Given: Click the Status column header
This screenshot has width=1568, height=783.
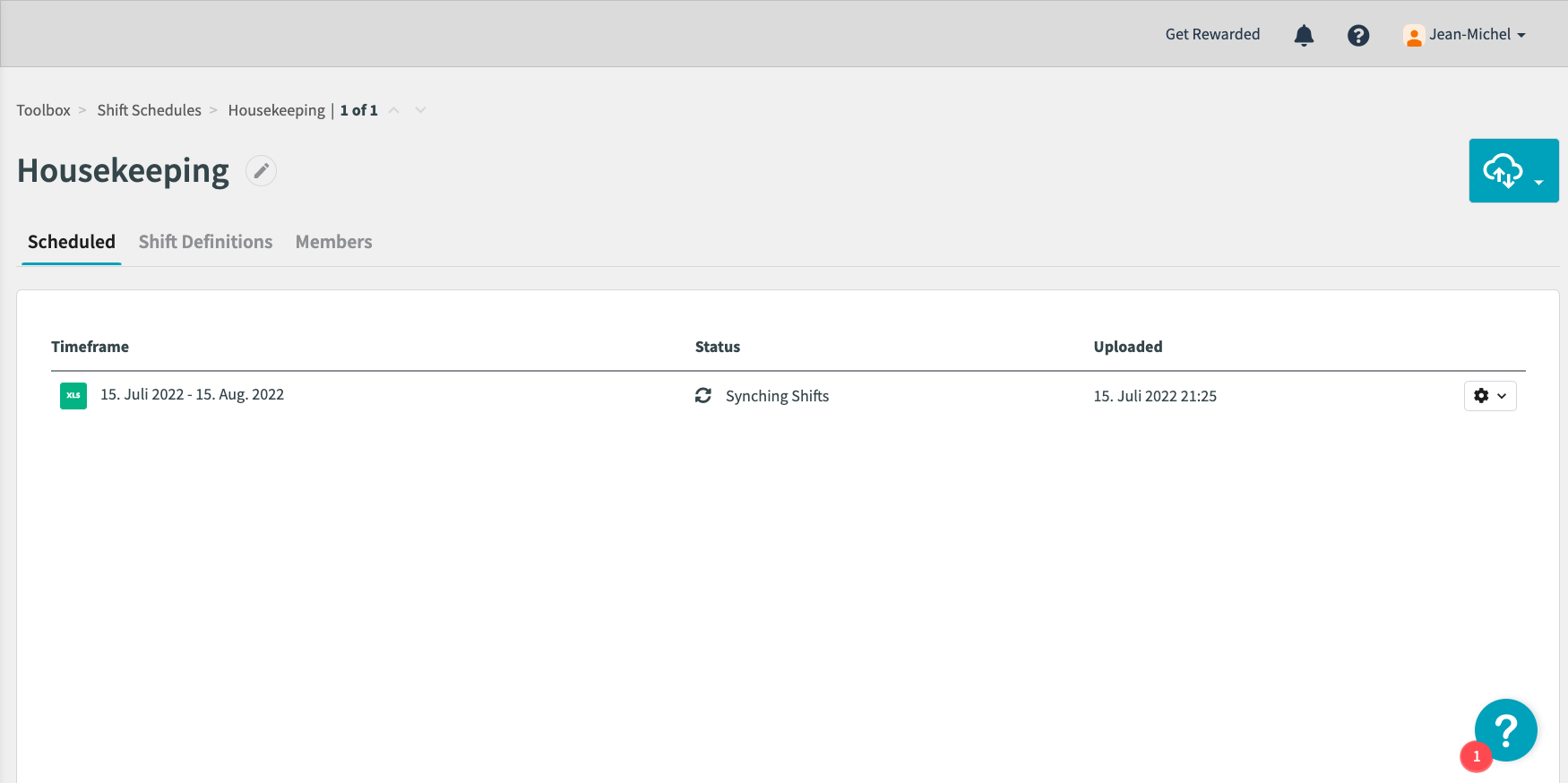Looking at the screenshot, I should [718, 347].
